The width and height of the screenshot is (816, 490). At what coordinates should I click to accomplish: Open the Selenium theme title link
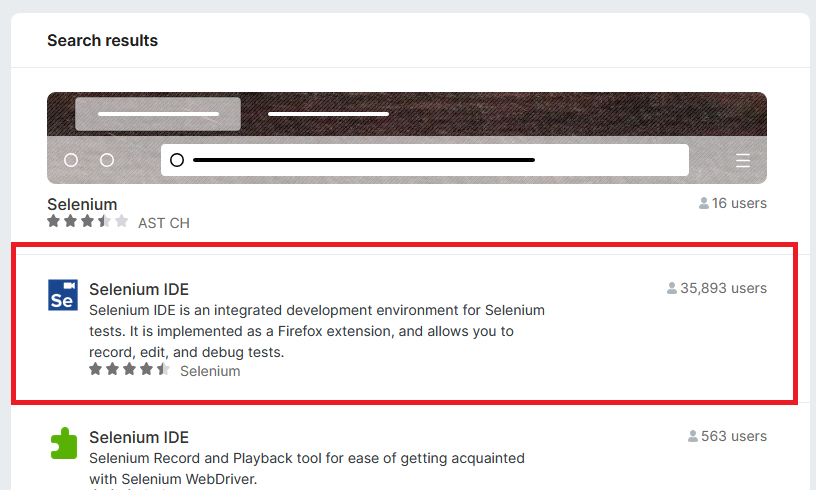[82, 205]
